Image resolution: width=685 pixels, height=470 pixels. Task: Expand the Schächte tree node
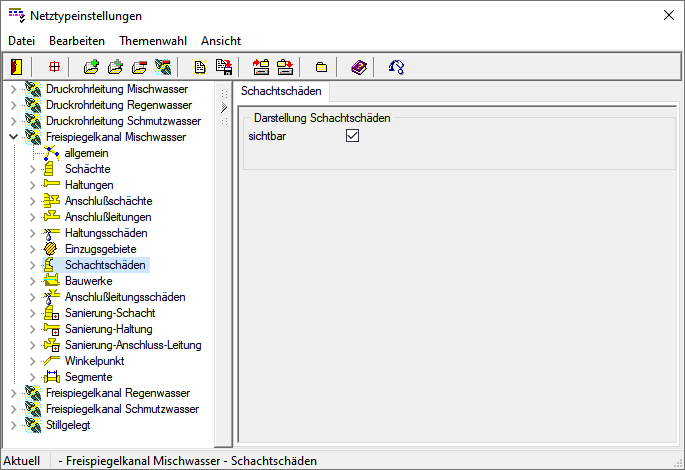(x=32, y=169)
